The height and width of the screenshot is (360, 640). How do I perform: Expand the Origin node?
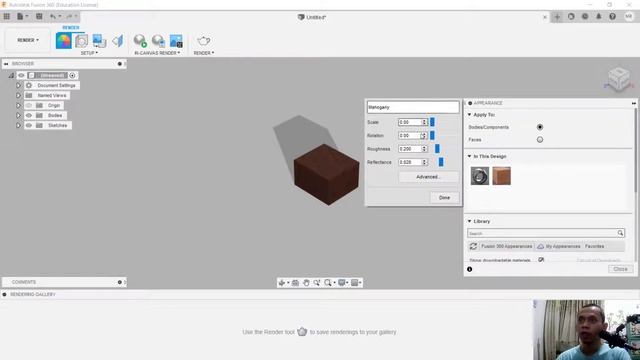tap(18, 105)
